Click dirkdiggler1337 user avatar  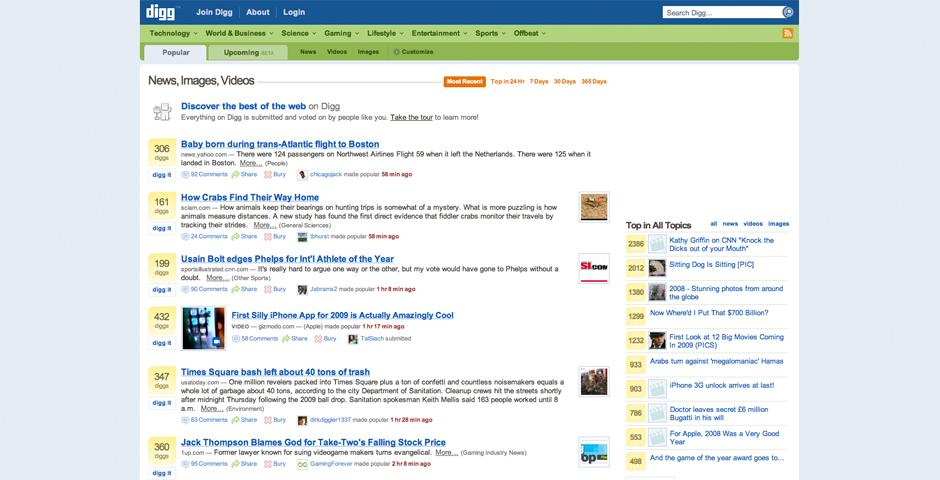coord(302,420)
